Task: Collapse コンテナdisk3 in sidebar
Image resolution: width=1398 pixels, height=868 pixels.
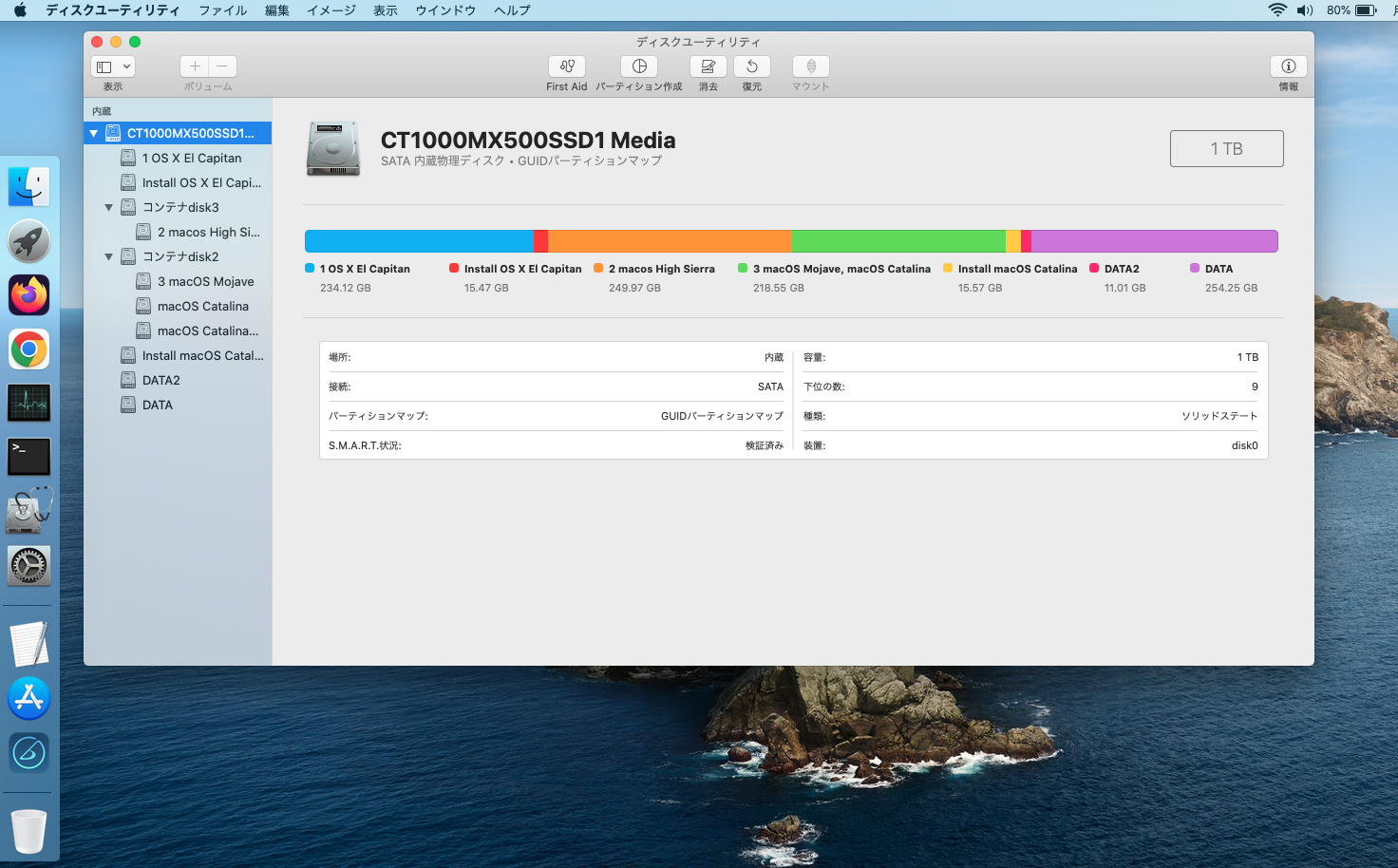Action: point(108,207)
